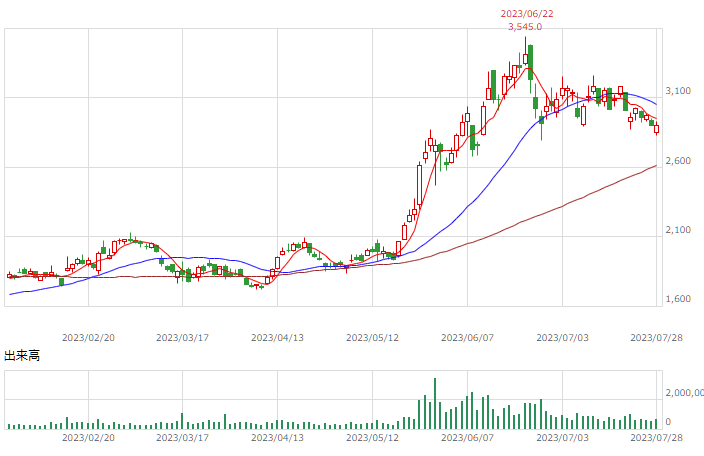Click 2023/04/13 date below the volume chart
The height and width of the screenshot is (456, 704).
[277, 438]
